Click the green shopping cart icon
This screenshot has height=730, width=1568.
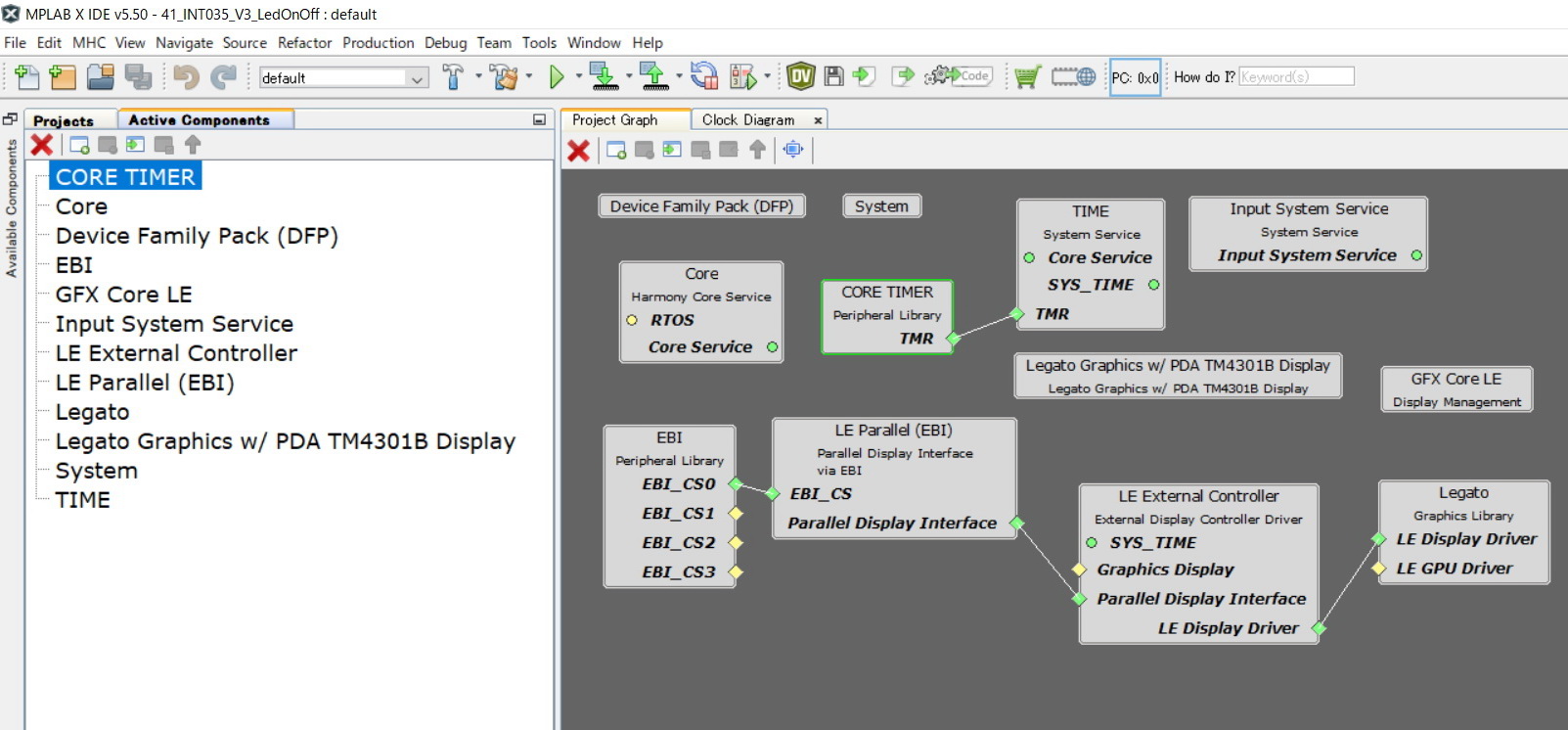click(x=1027, y=77)
